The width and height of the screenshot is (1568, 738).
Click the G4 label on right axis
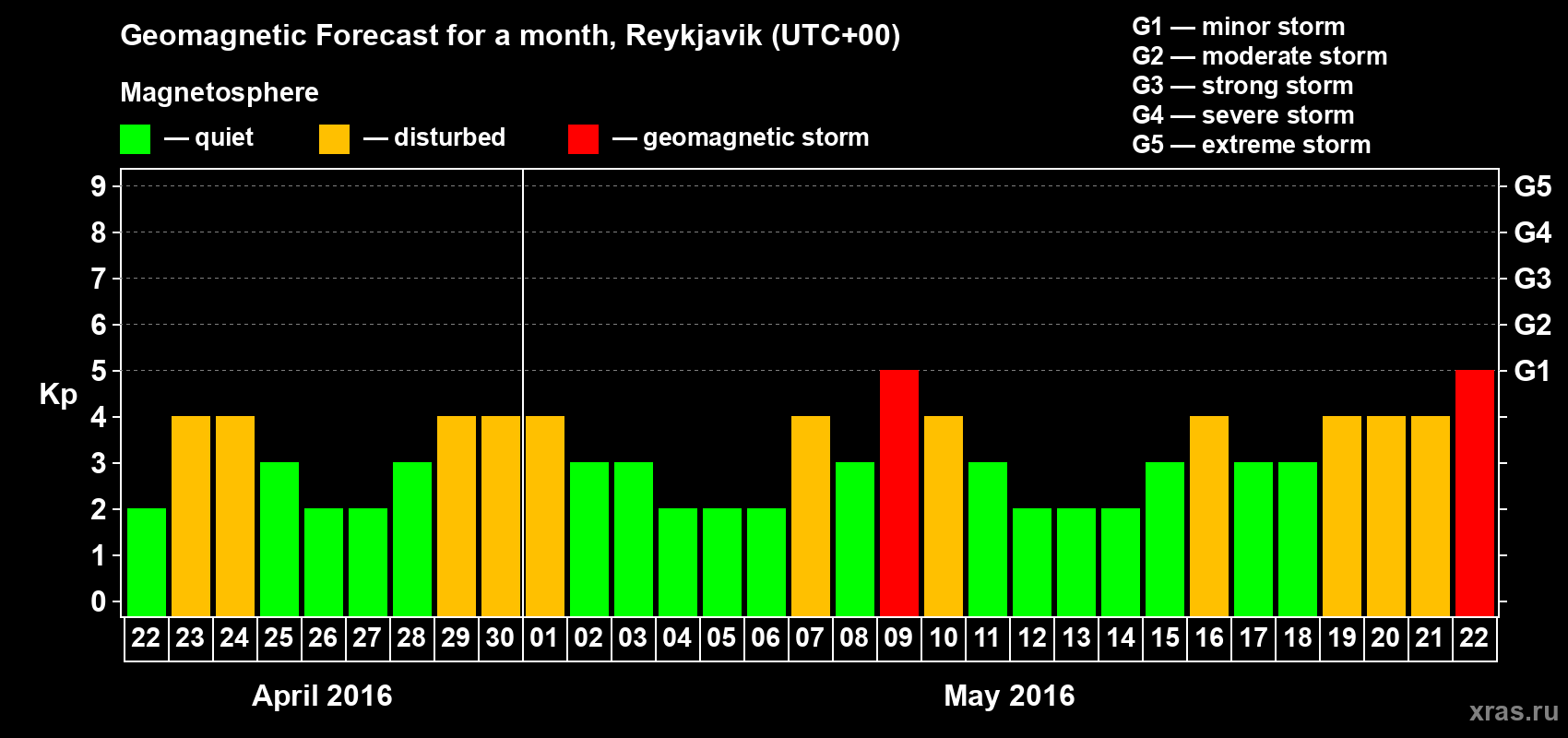point(1533,232)
